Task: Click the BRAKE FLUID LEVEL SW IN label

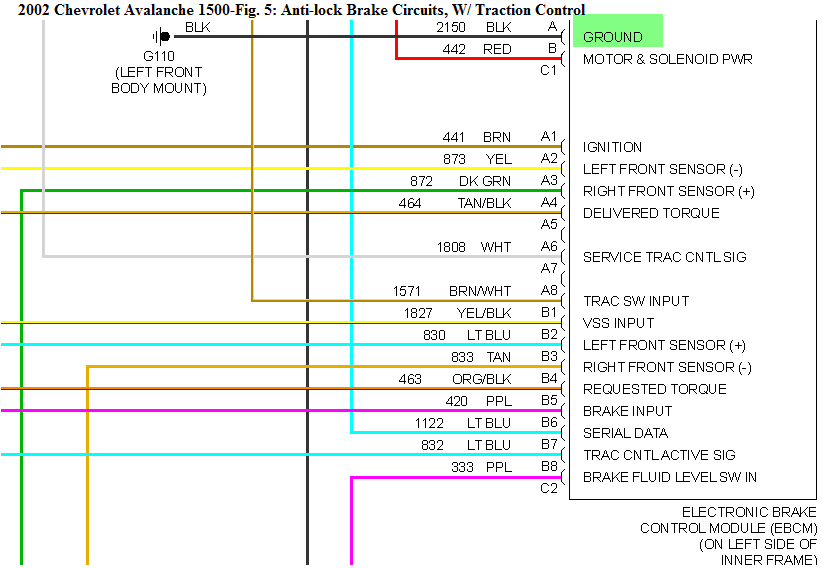Action: click(669, 477)
